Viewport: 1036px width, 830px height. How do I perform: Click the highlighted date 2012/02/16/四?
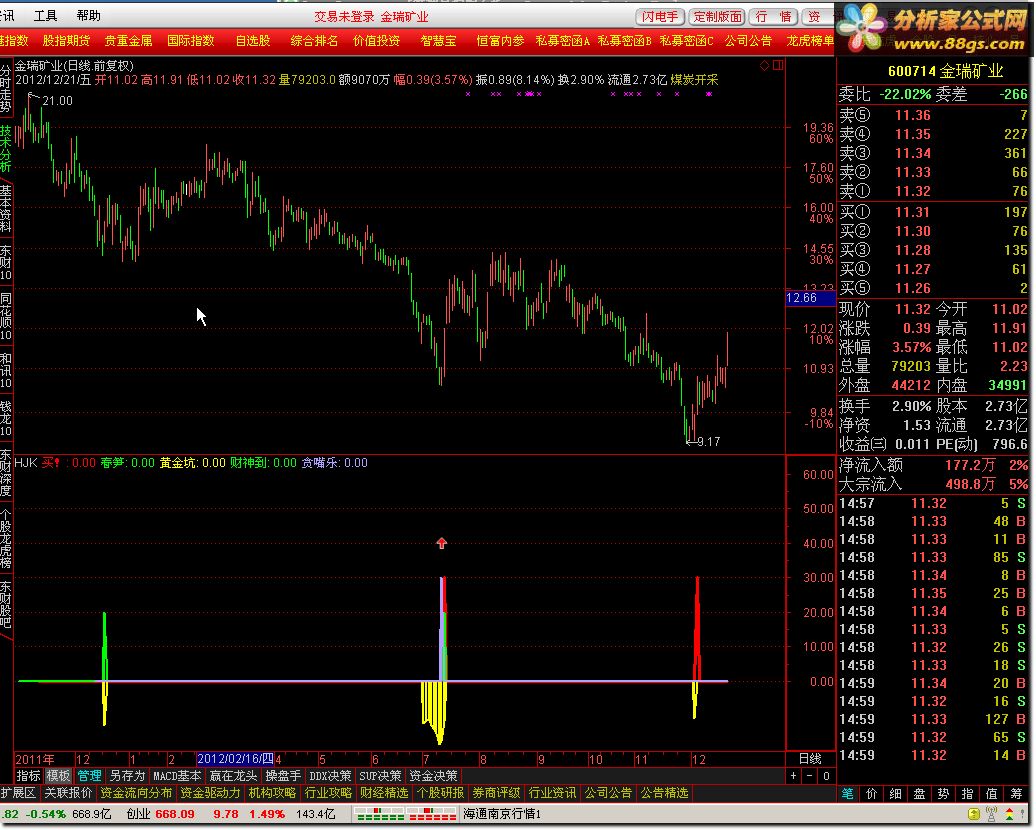pyautogui.click(x=235, y=759)
